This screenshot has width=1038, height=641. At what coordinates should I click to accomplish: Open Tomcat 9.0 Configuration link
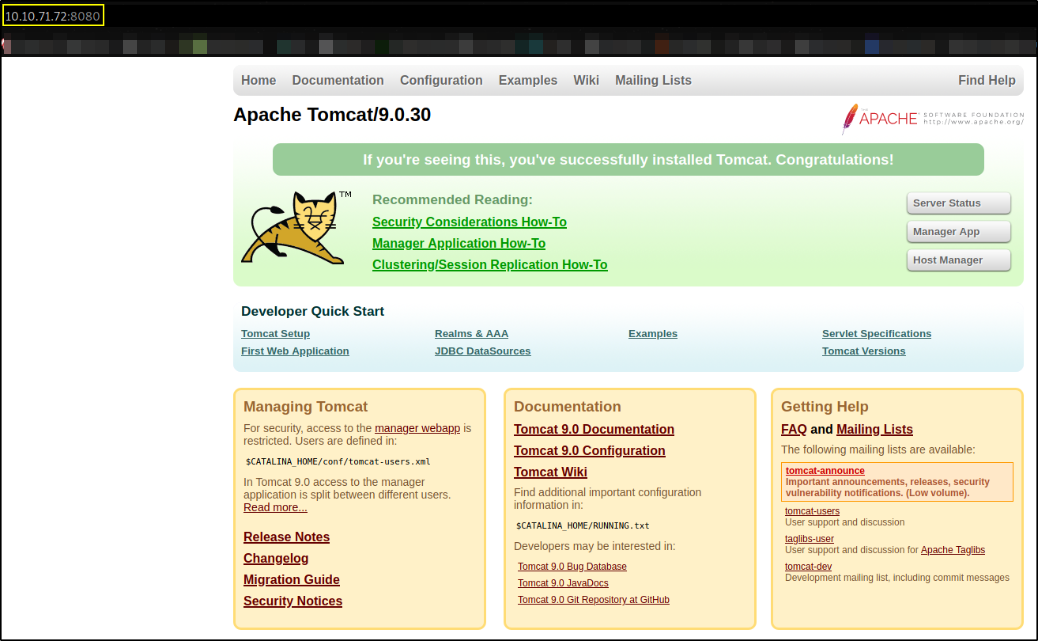tap(589, 450)
